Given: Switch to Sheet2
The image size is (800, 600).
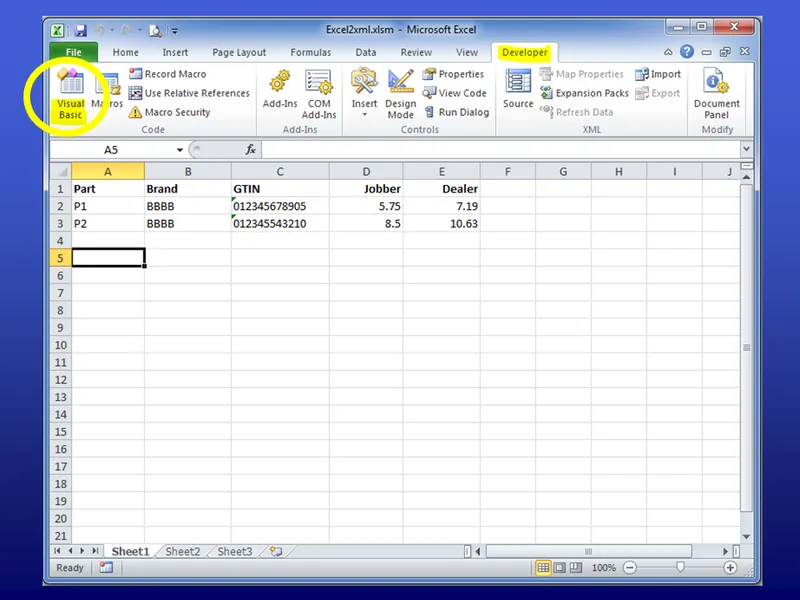Looking at the screenshot, I should coord(183,551).
